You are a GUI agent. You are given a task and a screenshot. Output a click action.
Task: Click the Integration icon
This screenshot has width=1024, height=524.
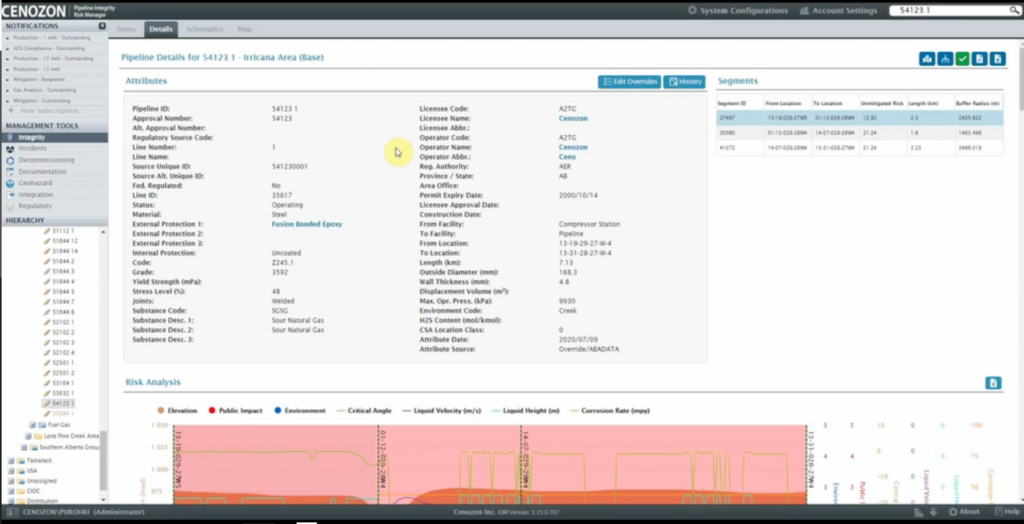click(10, 195)
